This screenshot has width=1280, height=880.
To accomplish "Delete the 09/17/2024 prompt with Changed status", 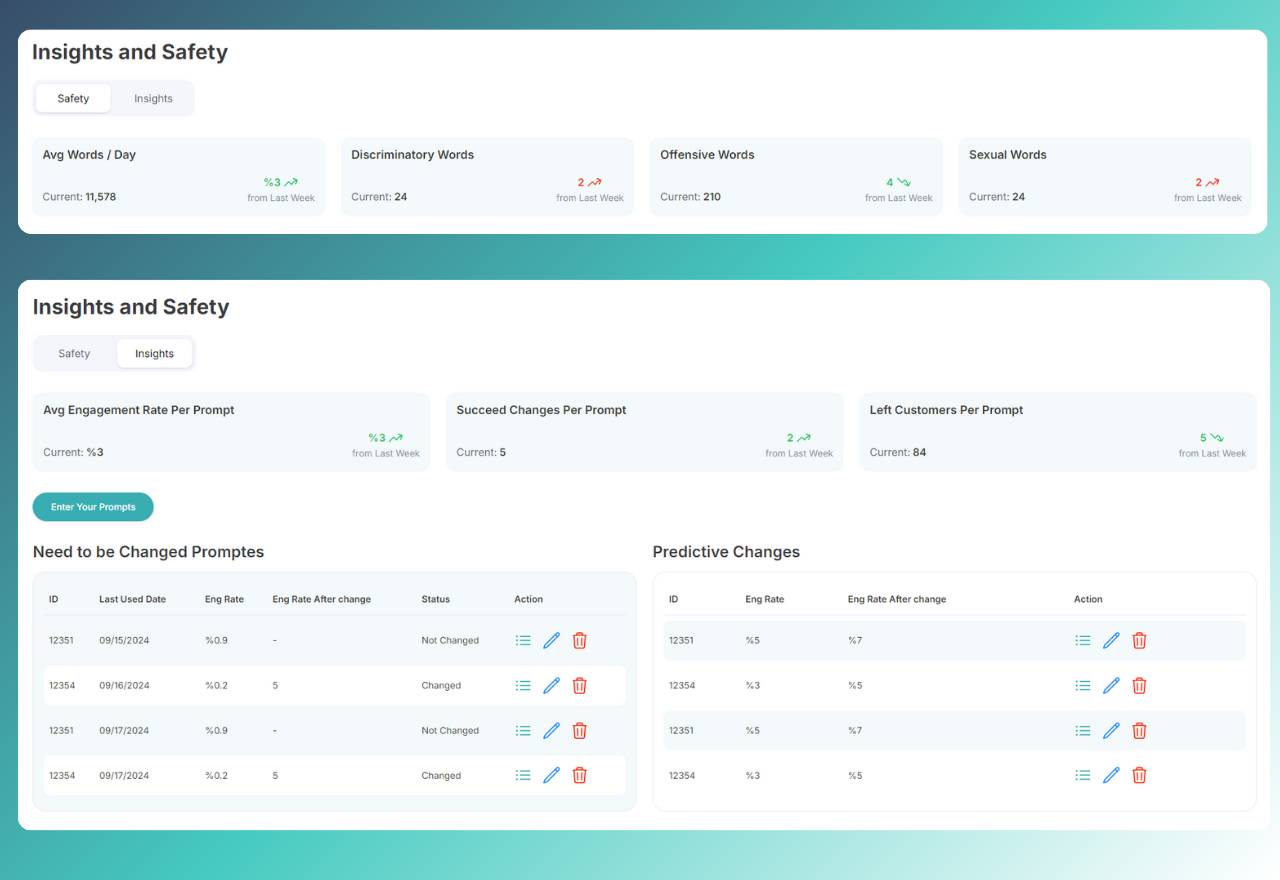I will (x=579, y=775).
